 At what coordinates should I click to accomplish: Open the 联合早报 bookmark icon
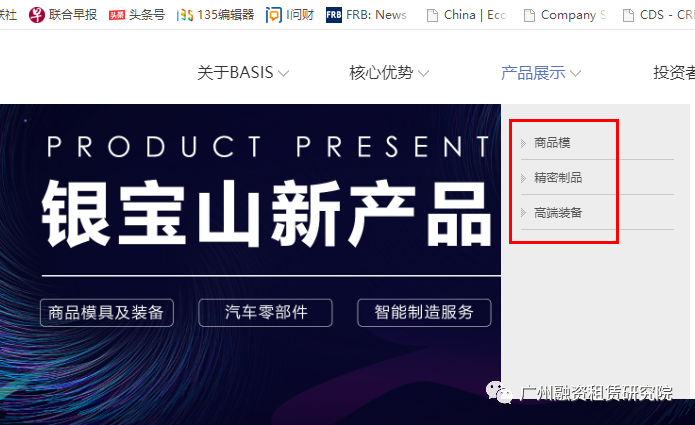36,15
